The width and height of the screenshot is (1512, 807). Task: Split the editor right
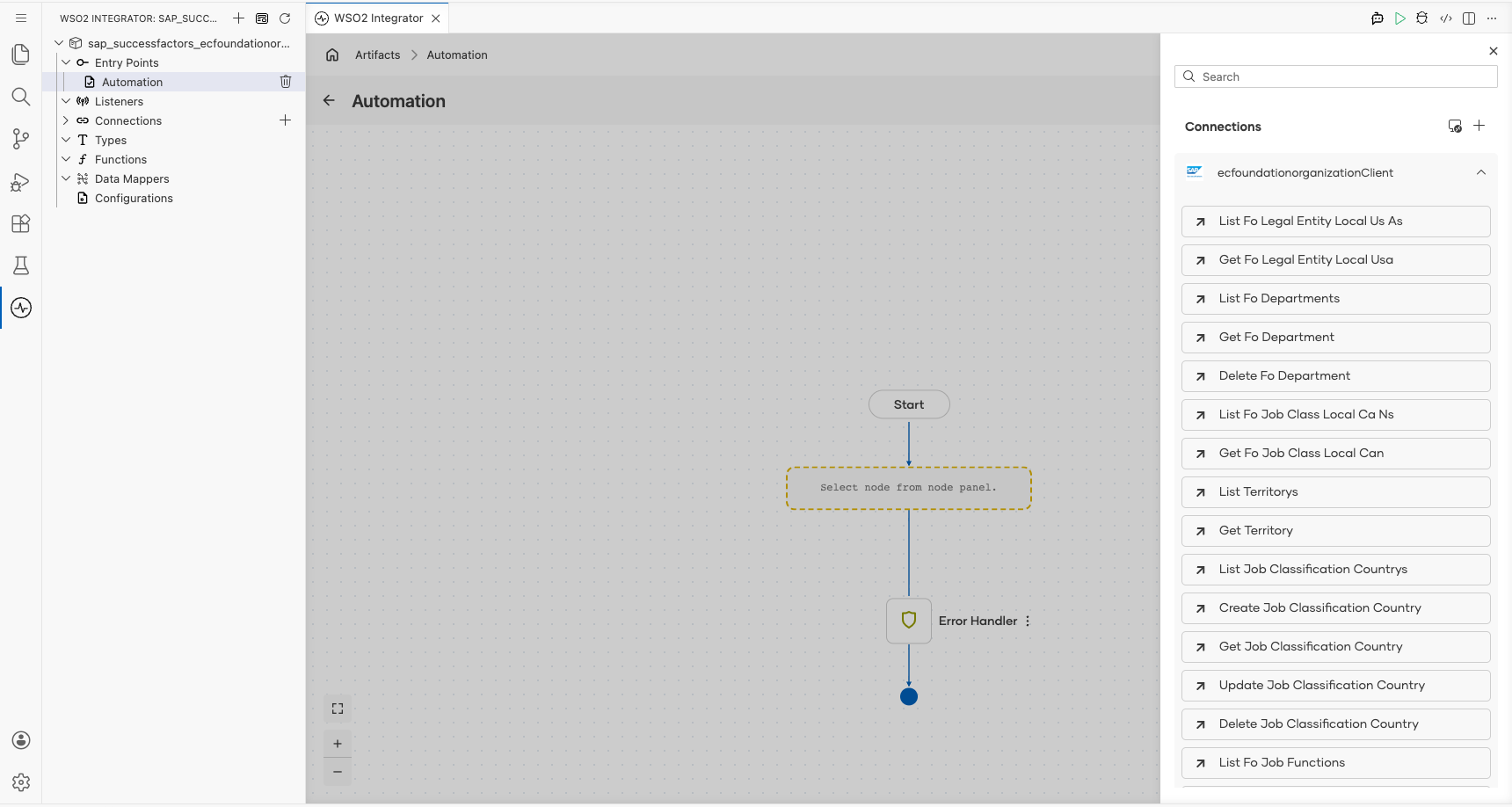coord(1469,18)
